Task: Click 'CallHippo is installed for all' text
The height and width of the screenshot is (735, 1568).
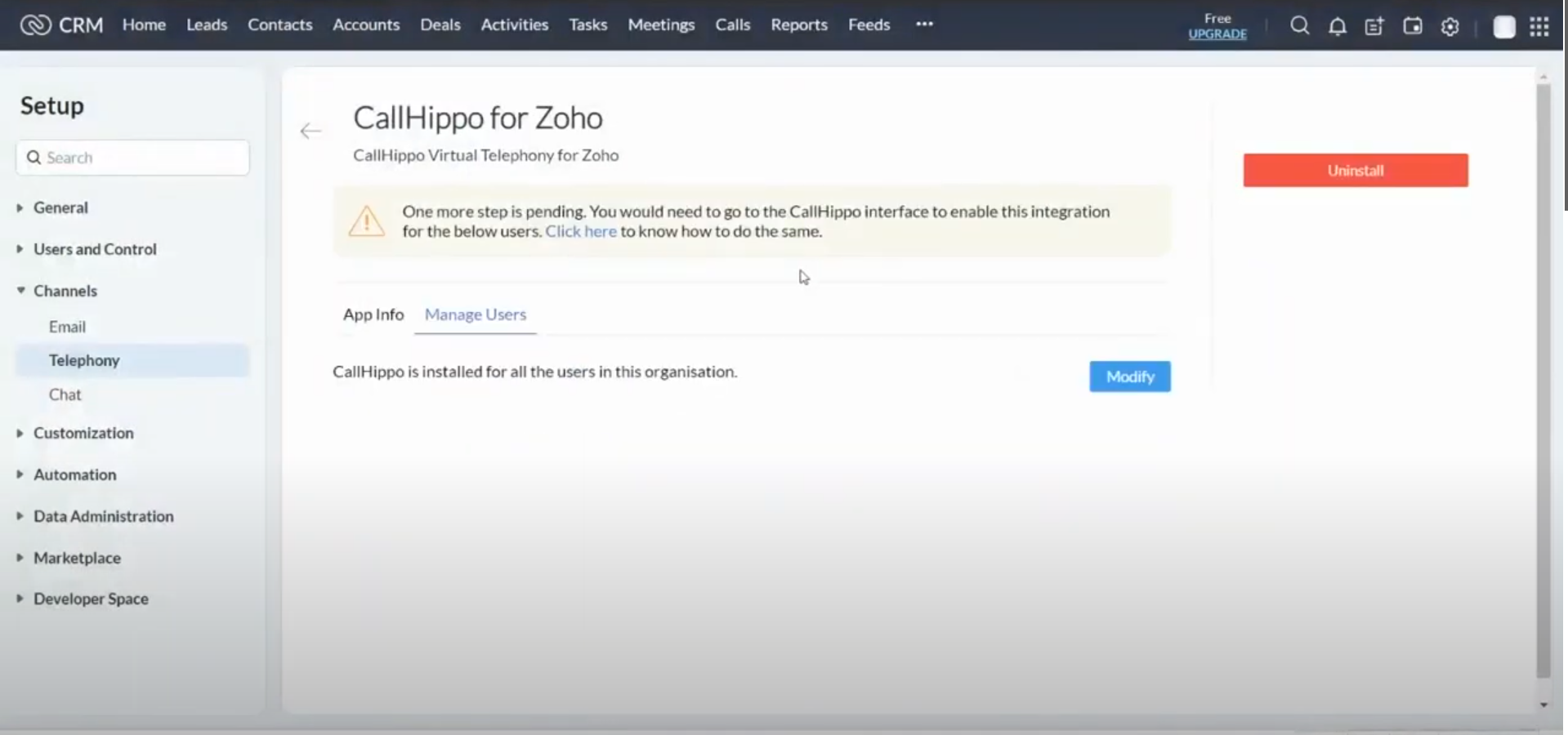Action: point(535,372)
